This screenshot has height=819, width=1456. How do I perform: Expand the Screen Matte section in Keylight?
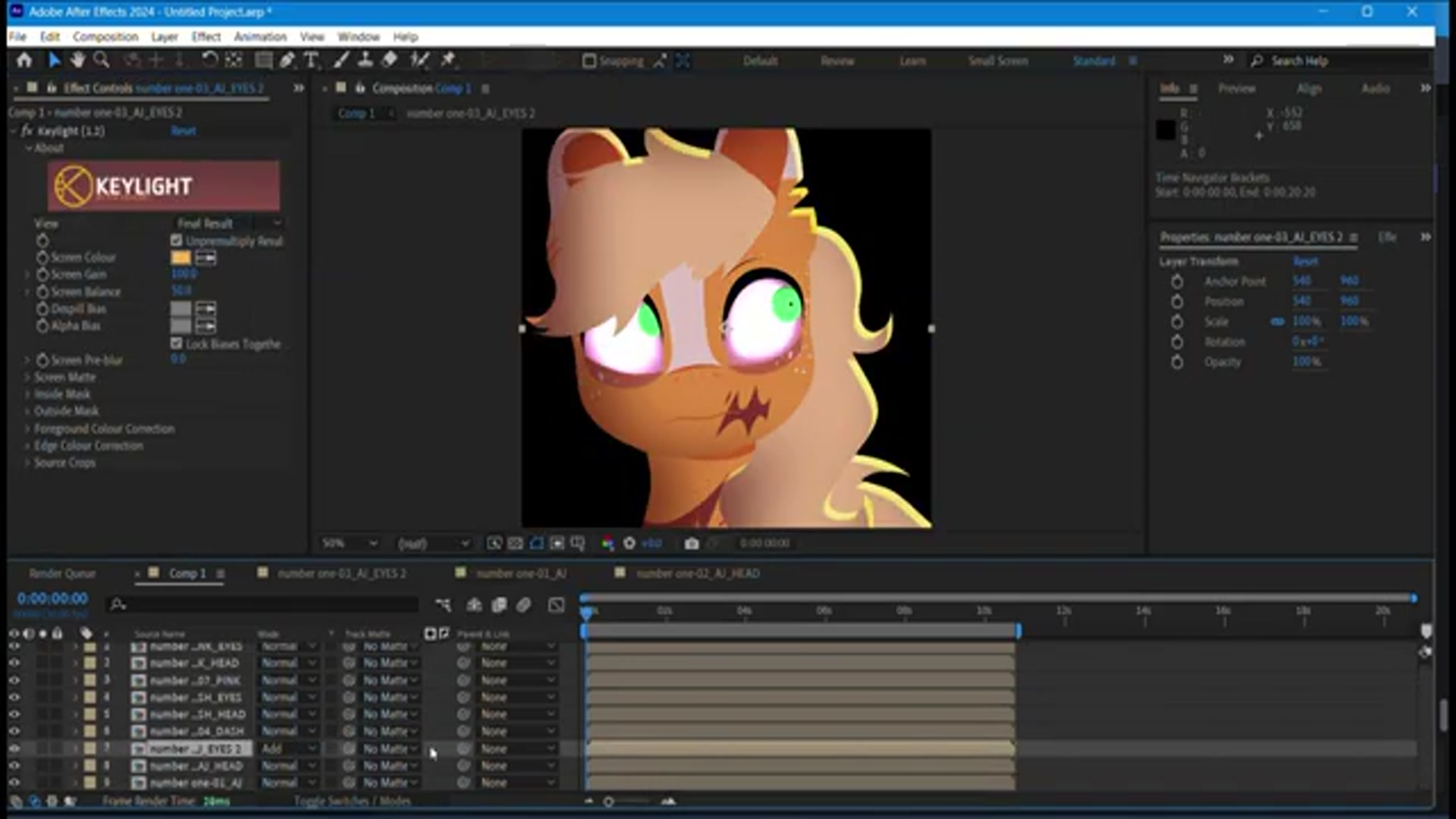(28, 377)
